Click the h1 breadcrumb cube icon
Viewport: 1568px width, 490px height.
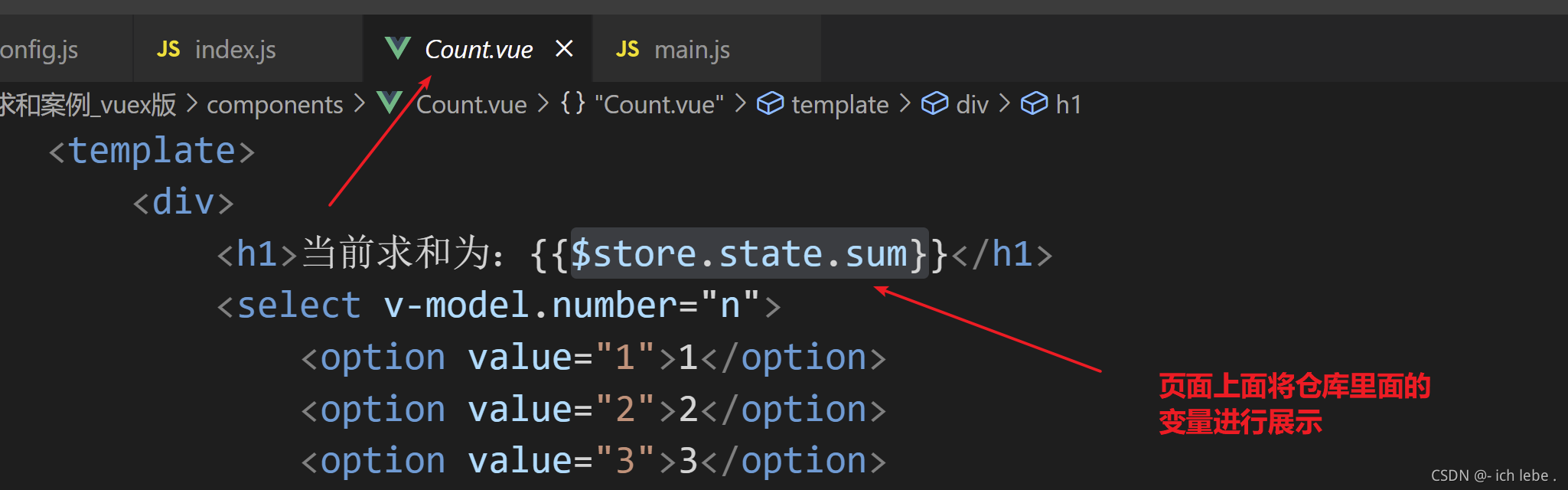point(1034,103)
